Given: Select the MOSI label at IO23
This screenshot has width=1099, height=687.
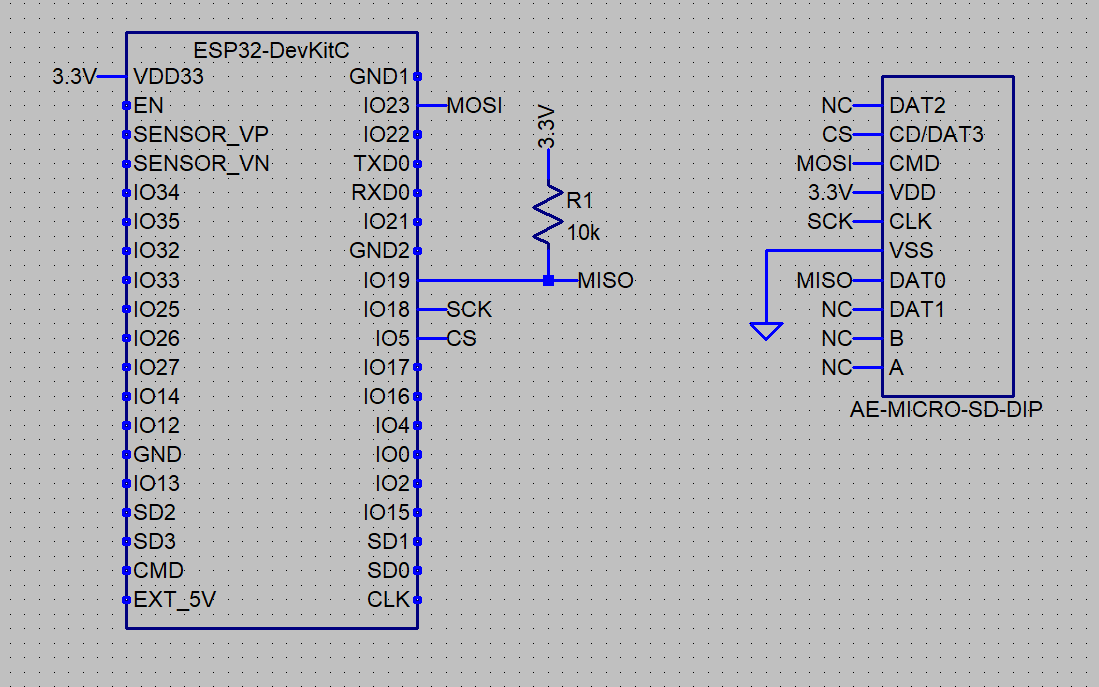Looking at the screenshot, I should point(475,106).
